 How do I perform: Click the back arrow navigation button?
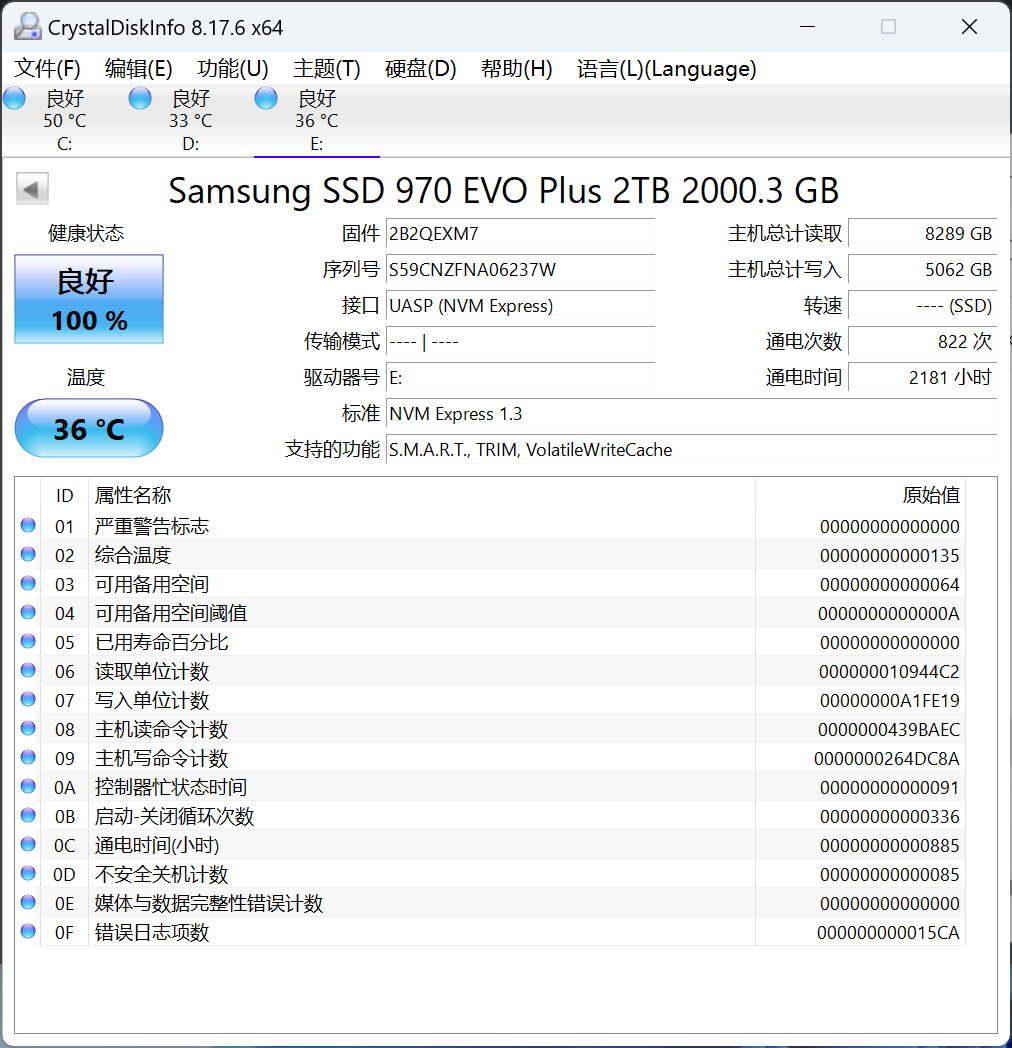(x=31, y=188)
